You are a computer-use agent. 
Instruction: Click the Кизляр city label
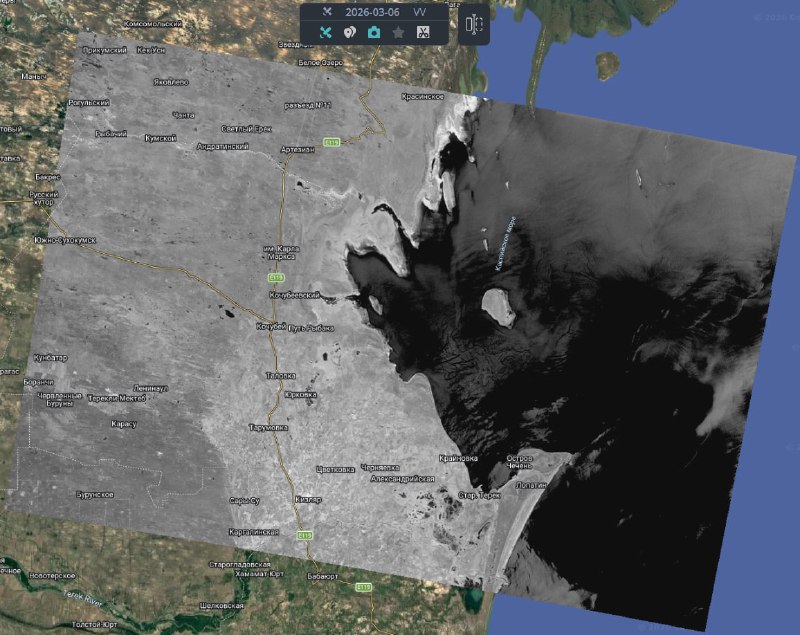pos(309,499)
